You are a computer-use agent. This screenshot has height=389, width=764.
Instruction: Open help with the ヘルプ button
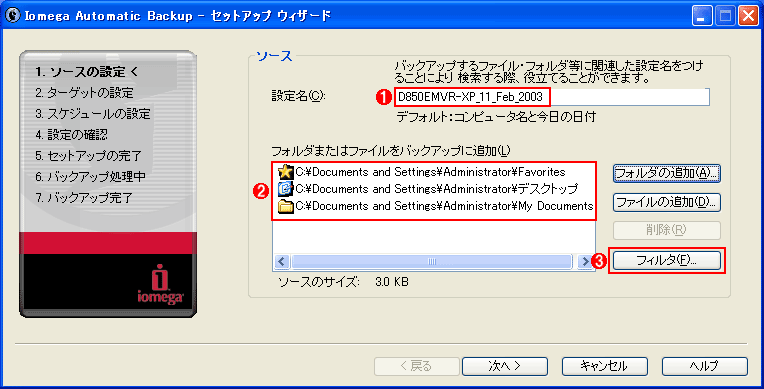pos(705,366)
